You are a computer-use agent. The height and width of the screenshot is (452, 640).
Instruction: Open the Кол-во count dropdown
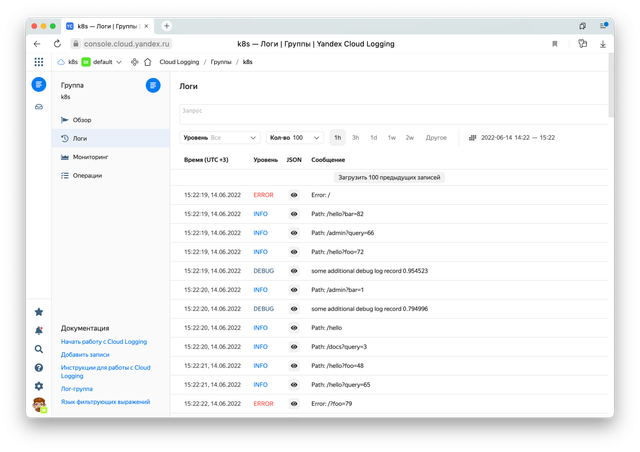[294, 137]
